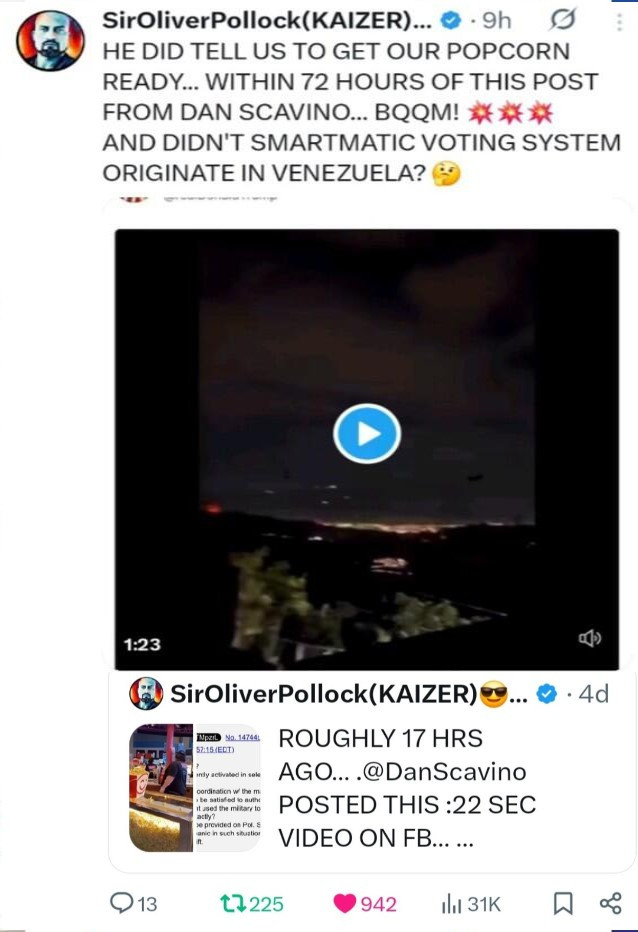Viewport: 638px width, 932px height.
Task: Click the verified badge beside author name
Action: (451, 21)
